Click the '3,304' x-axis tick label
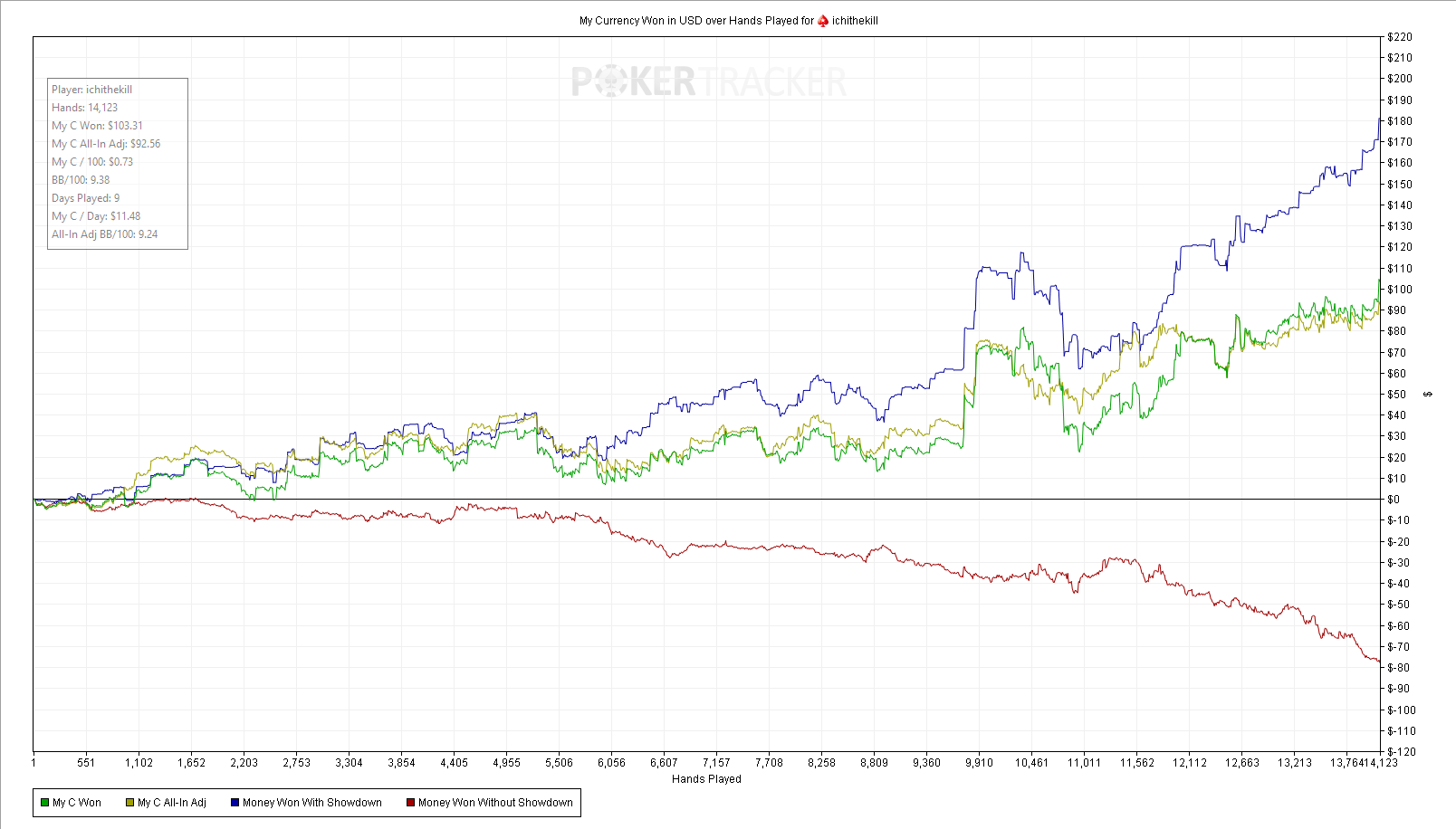This screenshot has width=1456, height=829. click(349, 763)
